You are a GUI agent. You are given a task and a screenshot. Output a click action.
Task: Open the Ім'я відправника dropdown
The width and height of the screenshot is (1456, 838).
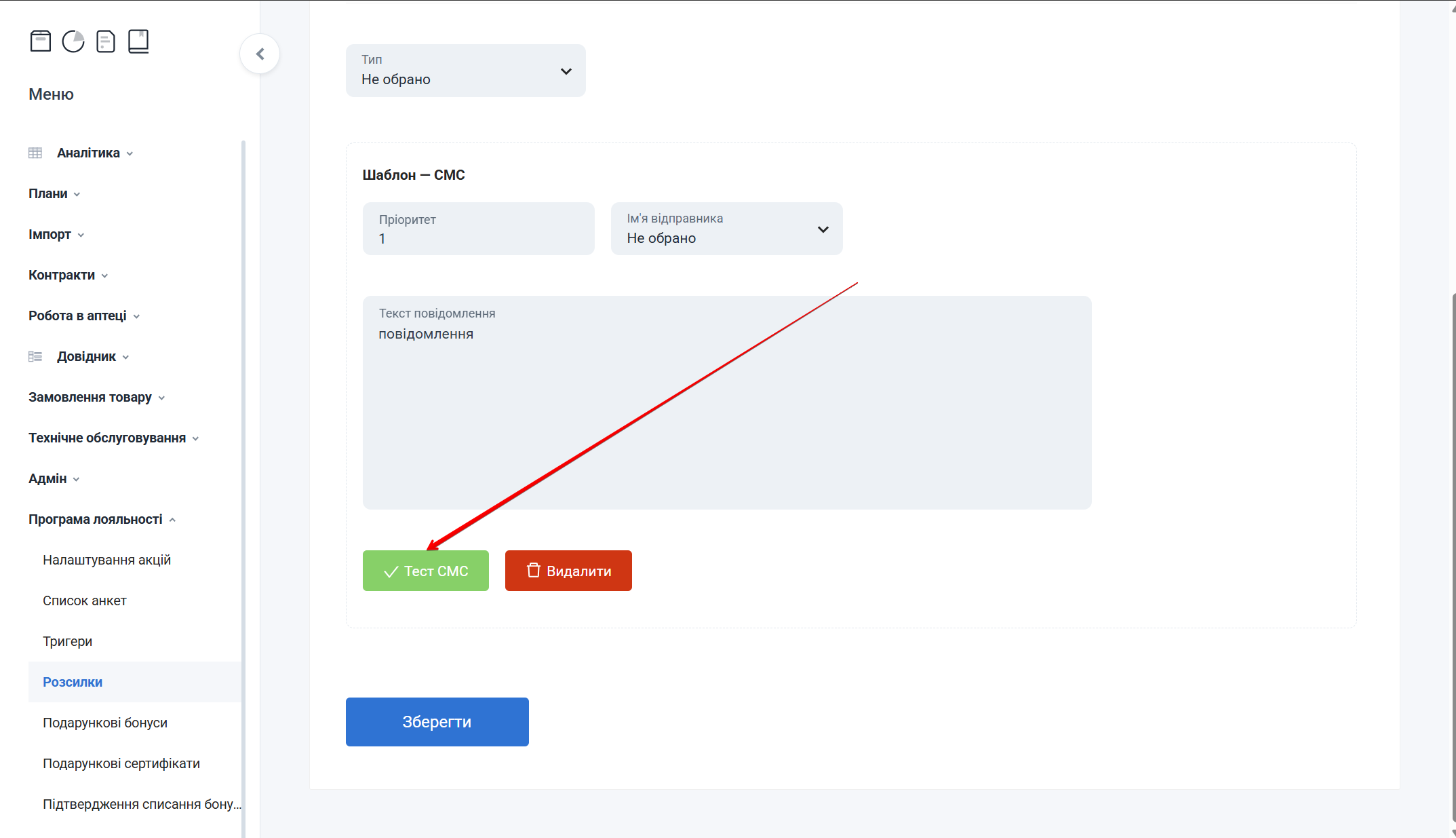(726, 229)
